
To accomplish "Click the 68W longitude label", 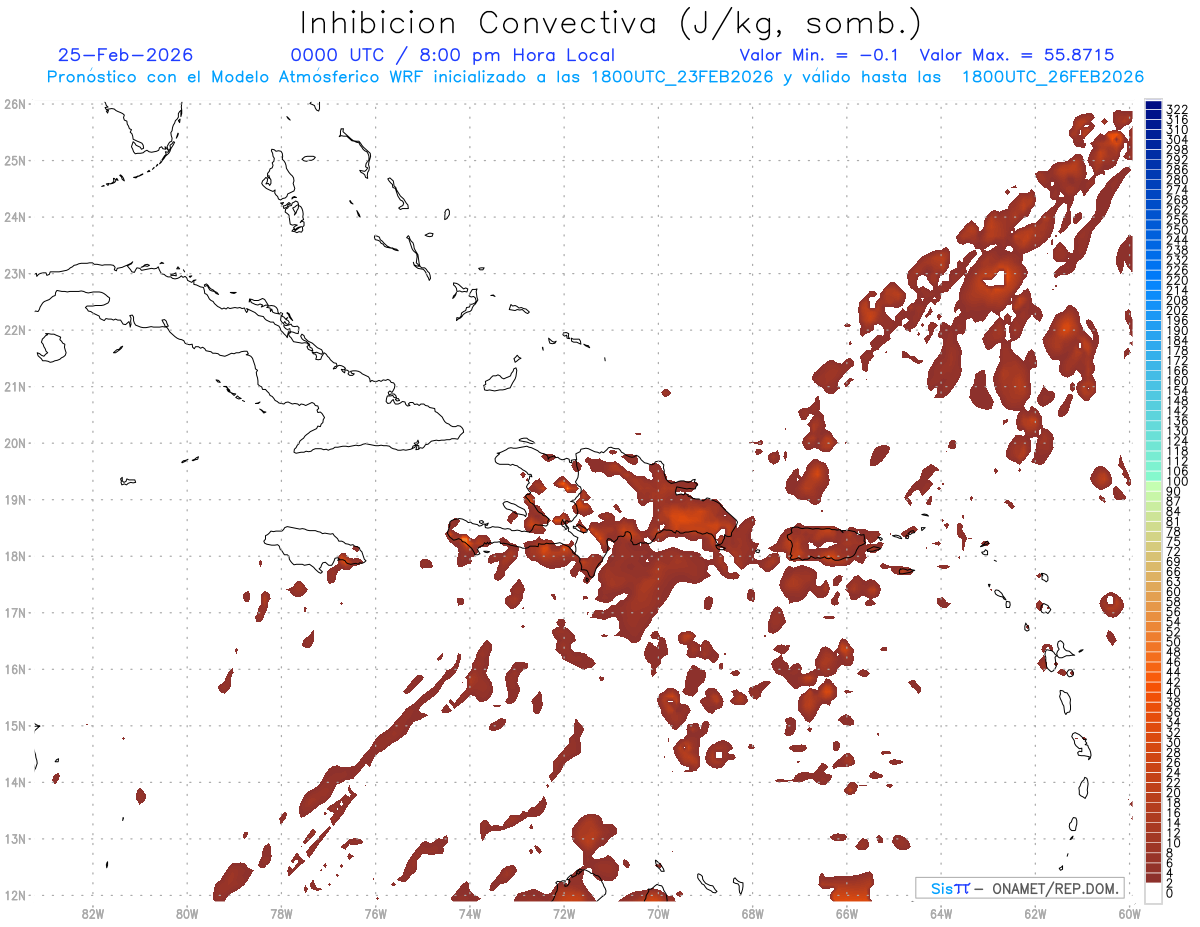I will point(752,913).
